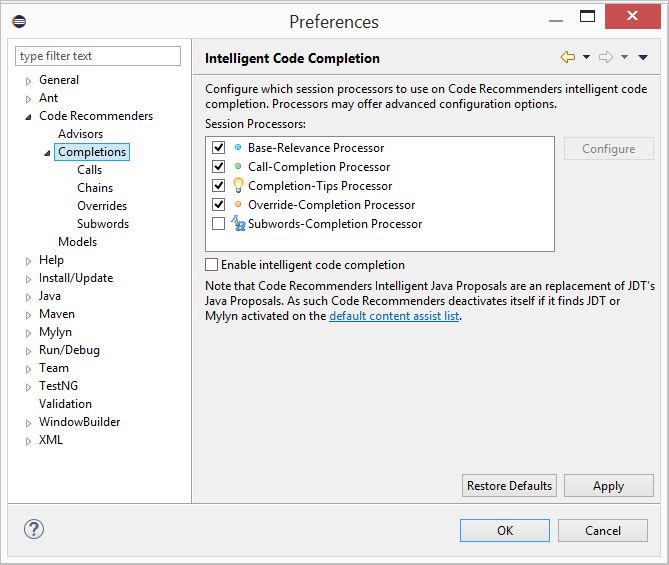Expand the Mylyn tree node
This screenshot has height=565, width=669.
click(28, 333)
